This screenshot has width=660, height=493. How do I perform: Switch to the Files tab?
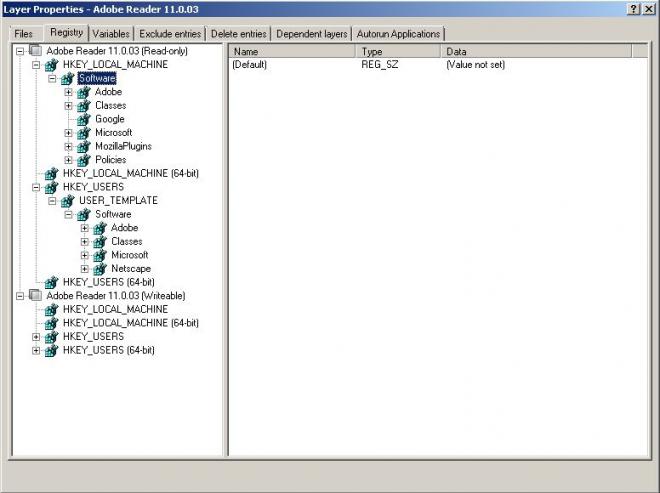24,34
